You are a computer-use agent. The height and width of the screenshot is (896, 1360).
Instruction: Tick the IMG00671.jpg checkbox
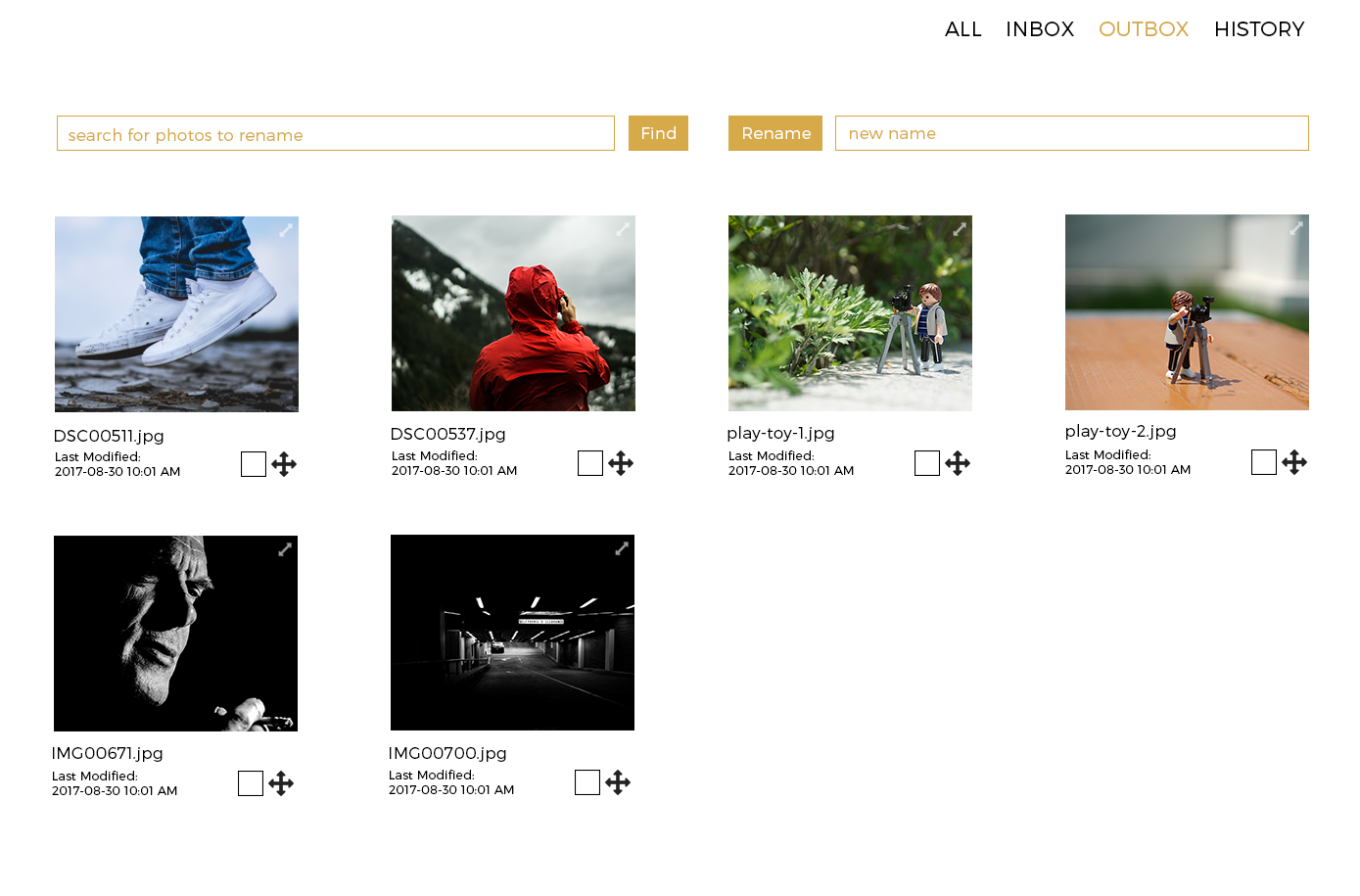coord(251,783)
